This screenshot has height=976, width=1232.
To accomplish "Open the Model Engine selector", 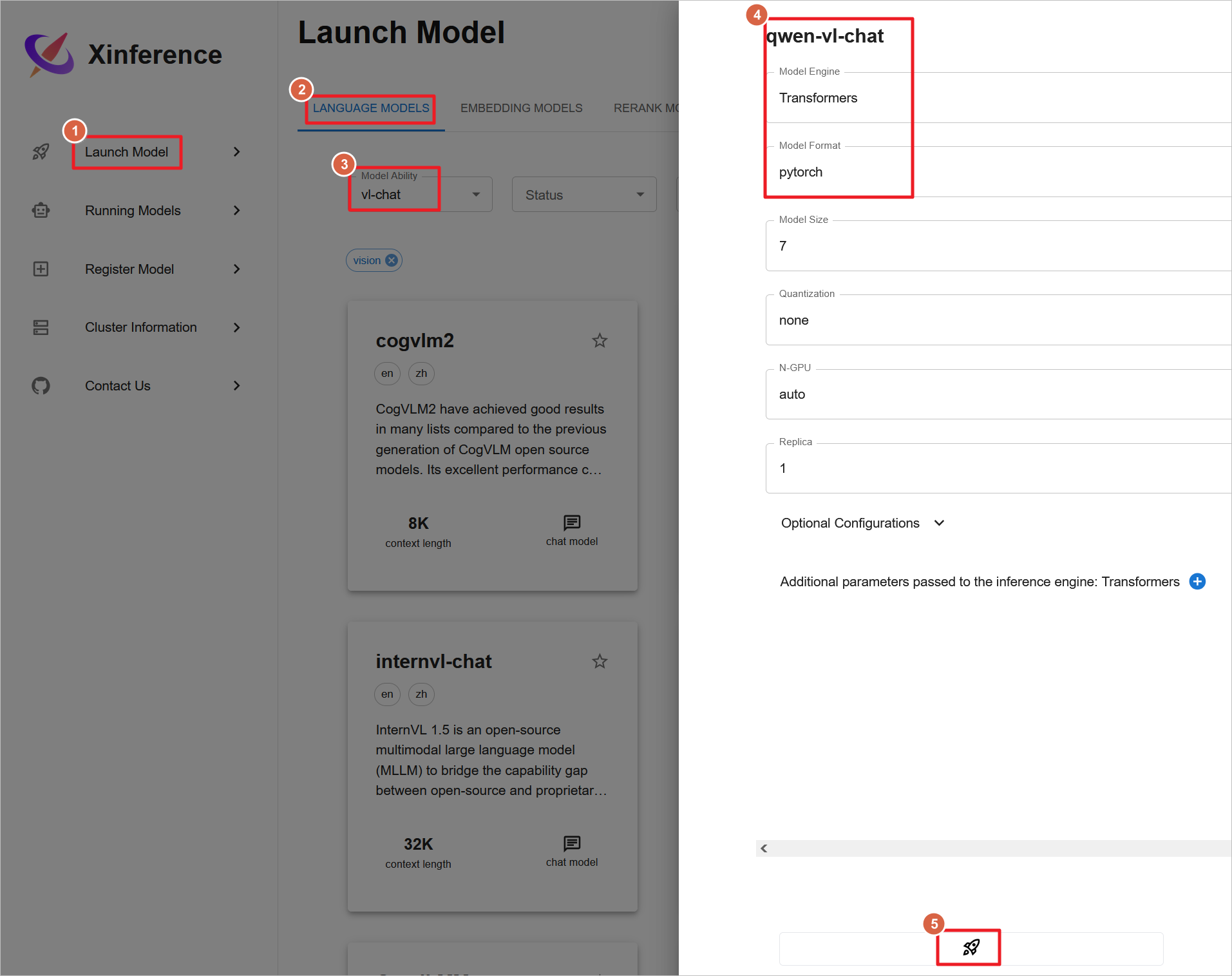I will [x=998, y=98].
